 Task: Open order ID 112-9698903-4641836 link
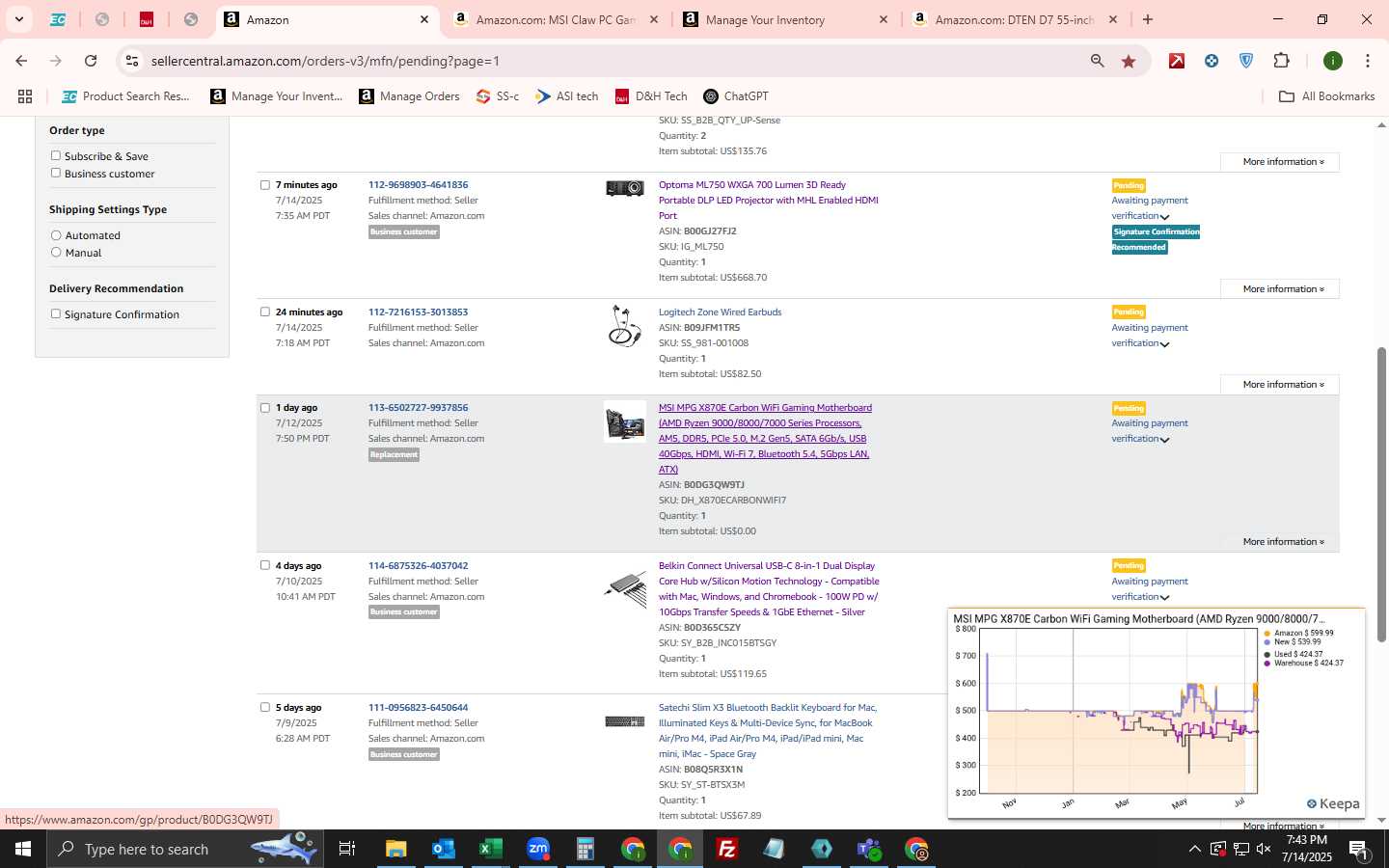click(418, 185)
